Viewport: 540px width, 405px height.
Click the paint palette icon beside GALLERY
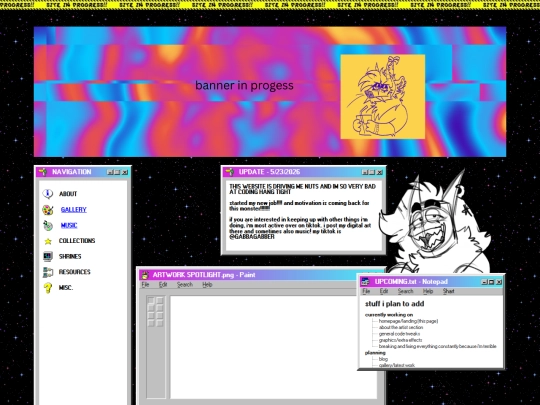click(48, 210)
